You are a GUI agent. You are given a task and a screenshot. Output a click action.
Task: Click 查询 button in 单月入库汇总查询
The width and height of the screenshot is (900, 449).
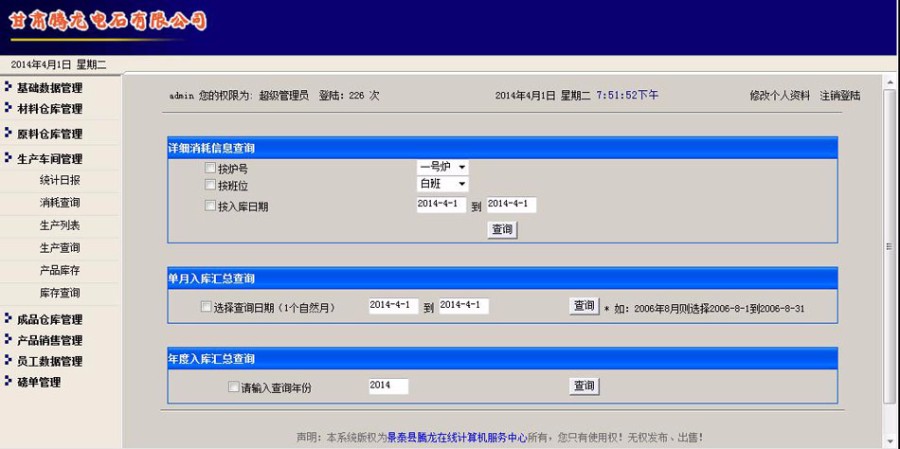pyautogui.click(x=584, y=306)
